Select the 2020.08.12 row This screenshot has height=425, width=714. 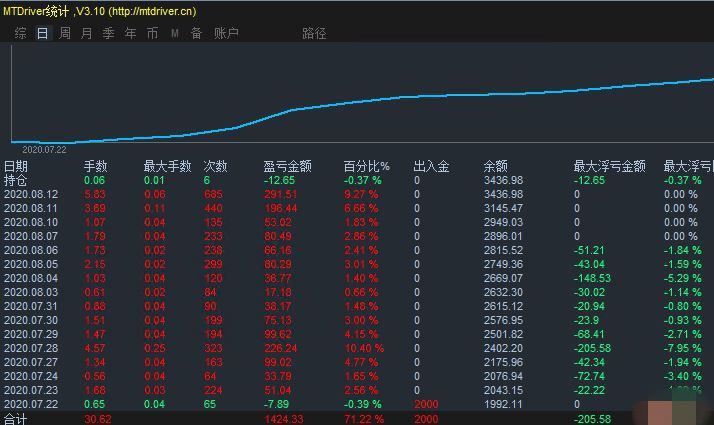point(357,195)
